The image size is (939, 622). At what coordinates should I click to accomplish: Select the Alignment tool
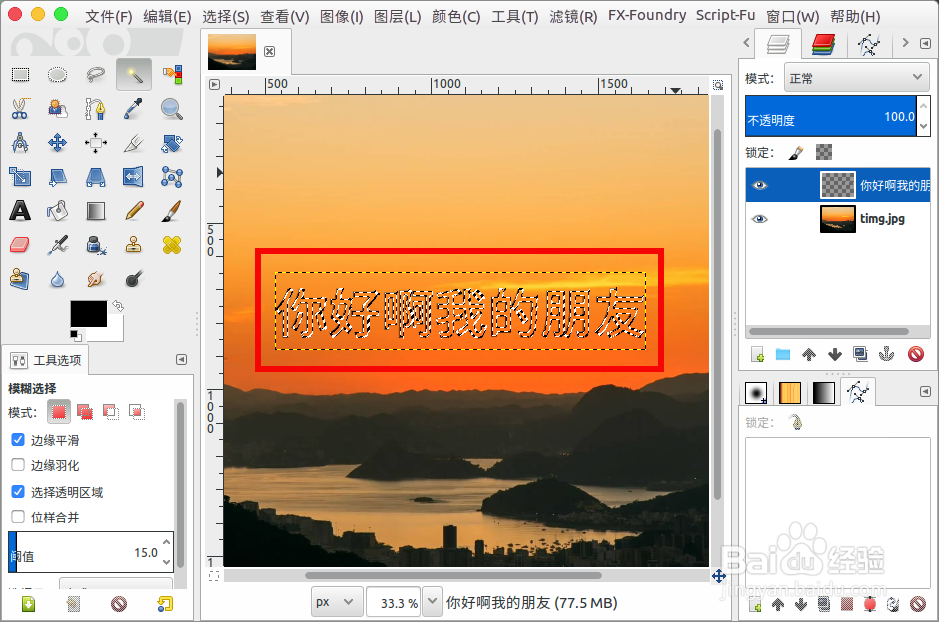[x=96, y=143]
